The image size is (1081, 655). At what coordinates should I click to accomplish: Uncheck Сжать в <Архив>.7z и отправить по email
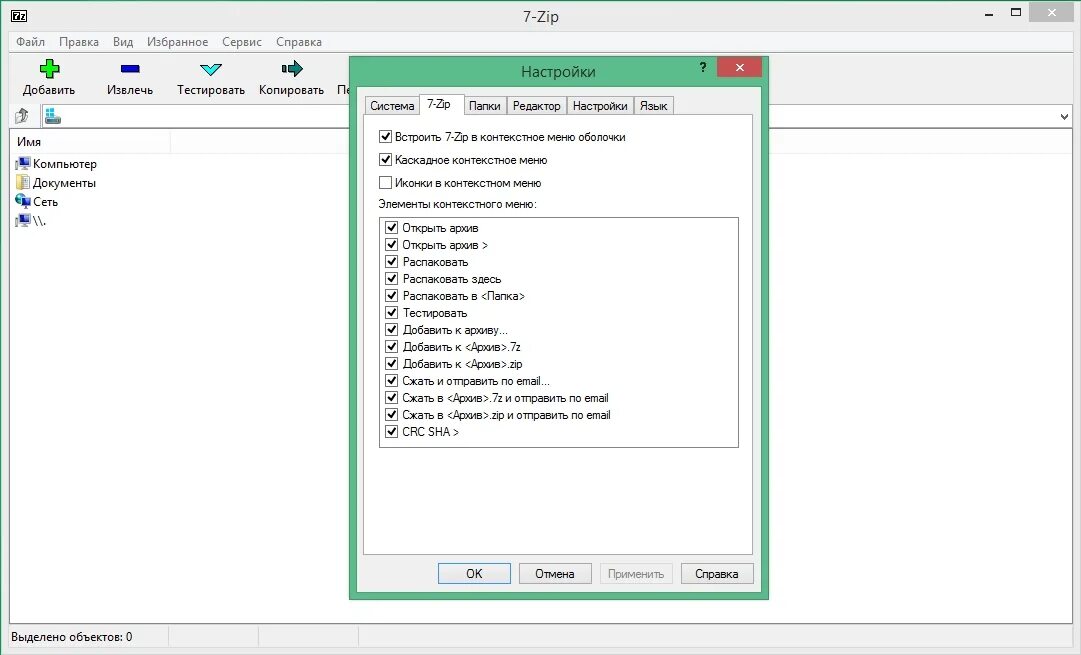pos(392,398)
